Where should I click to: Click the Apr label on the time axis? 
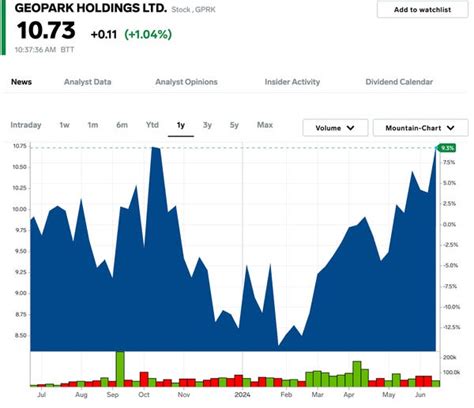point(349,395)
